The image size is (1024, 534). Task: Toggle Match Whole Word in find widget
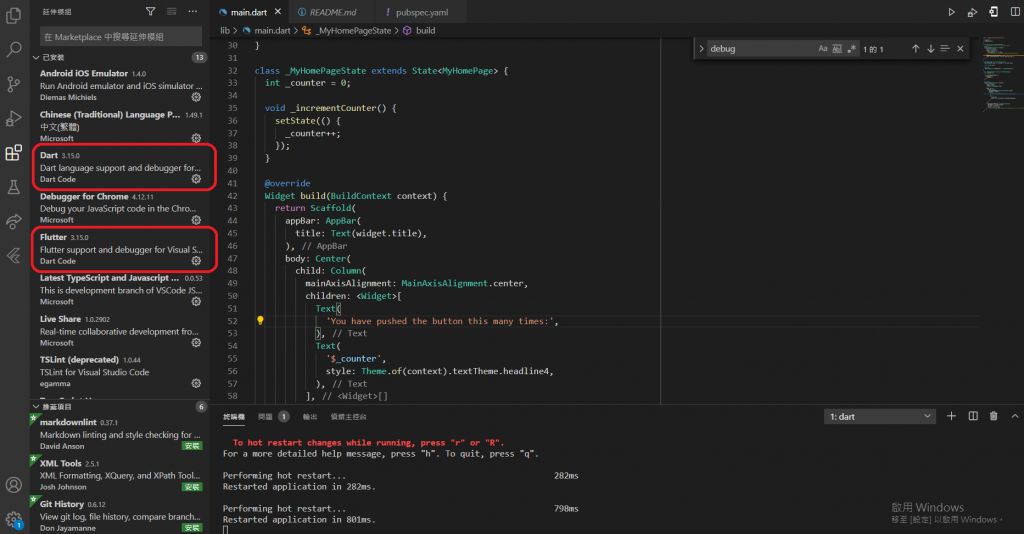click(837, 48)
